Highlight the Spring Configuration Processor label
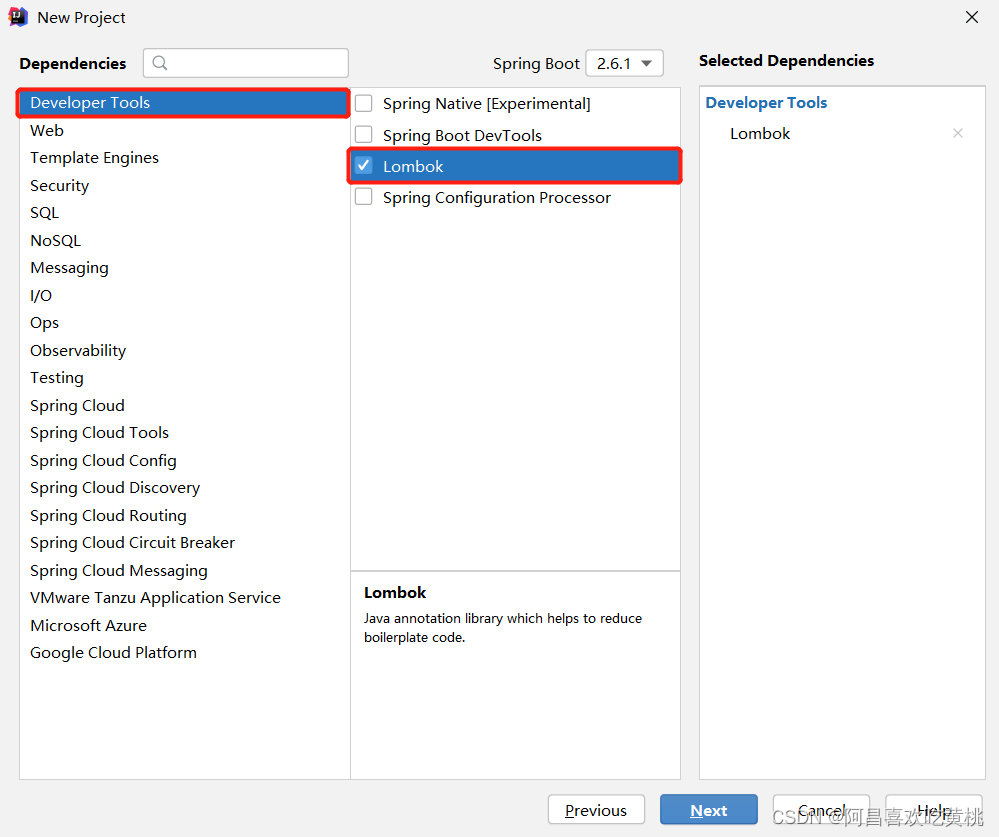The height and width of the screenshot is (837, 999). click(497, 198)
